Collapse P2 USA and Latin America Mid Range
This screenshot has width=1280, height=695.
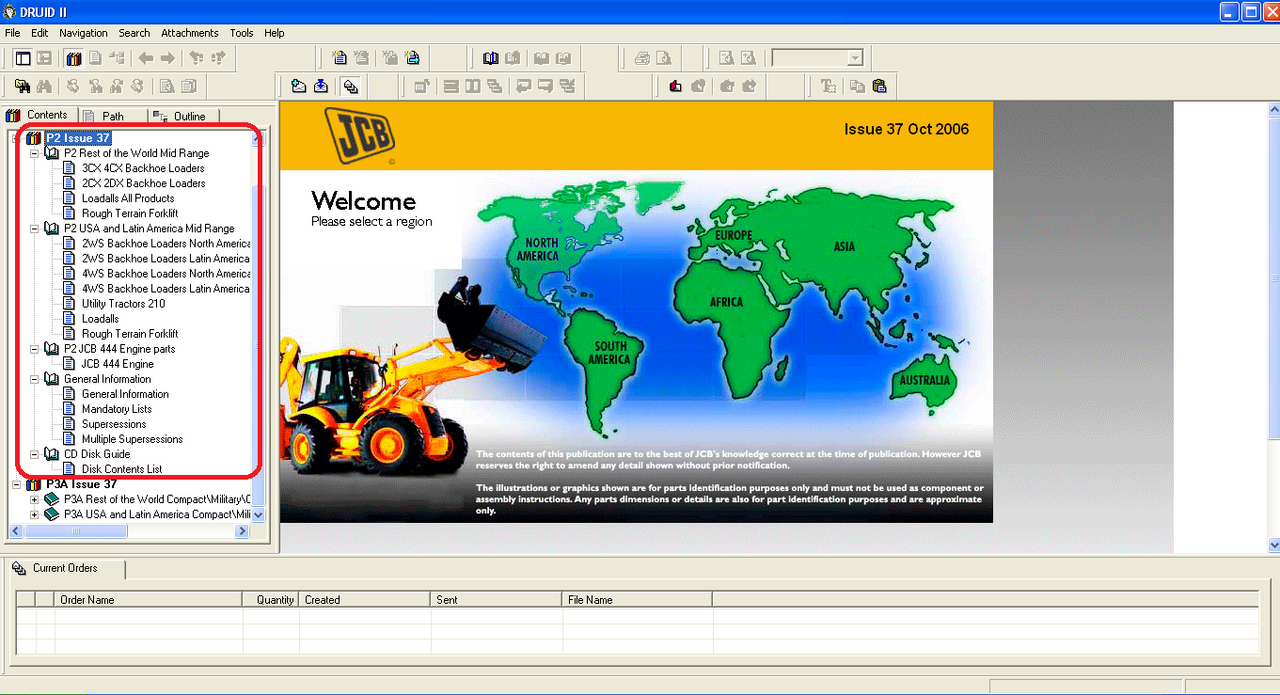[x=35, y=228]
